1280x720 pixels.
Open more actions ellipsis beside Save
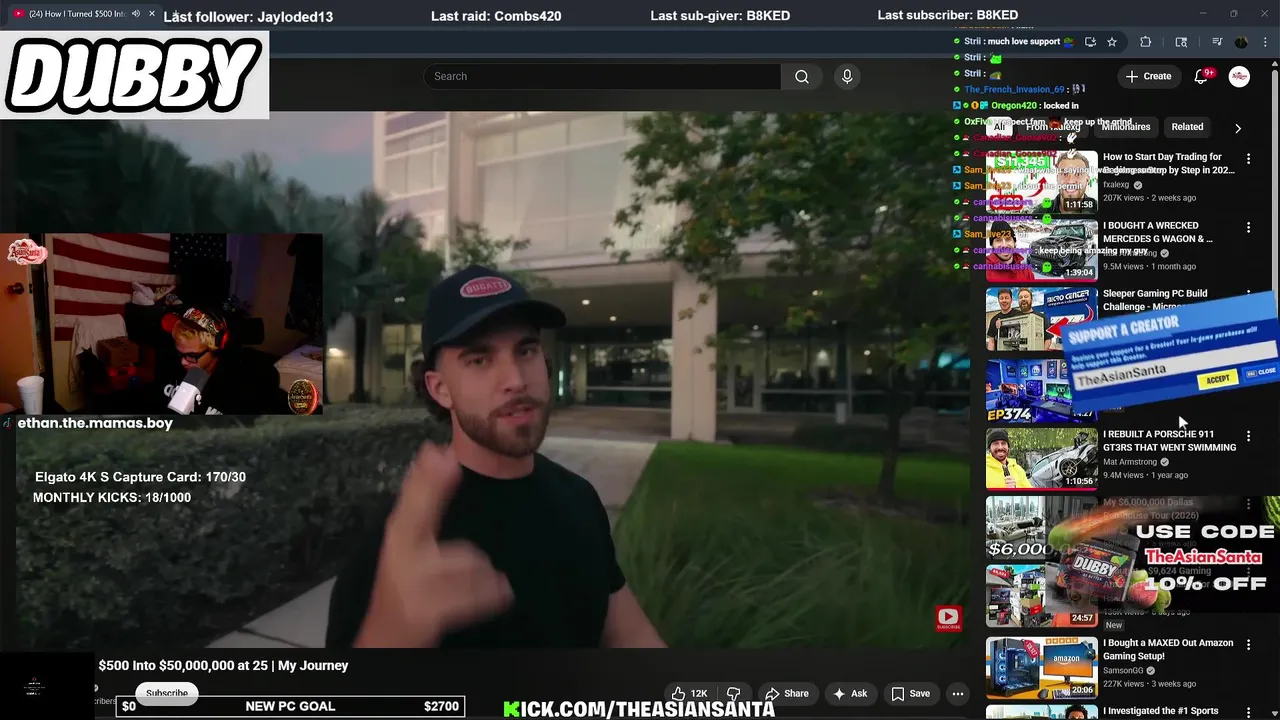(957, 693)
